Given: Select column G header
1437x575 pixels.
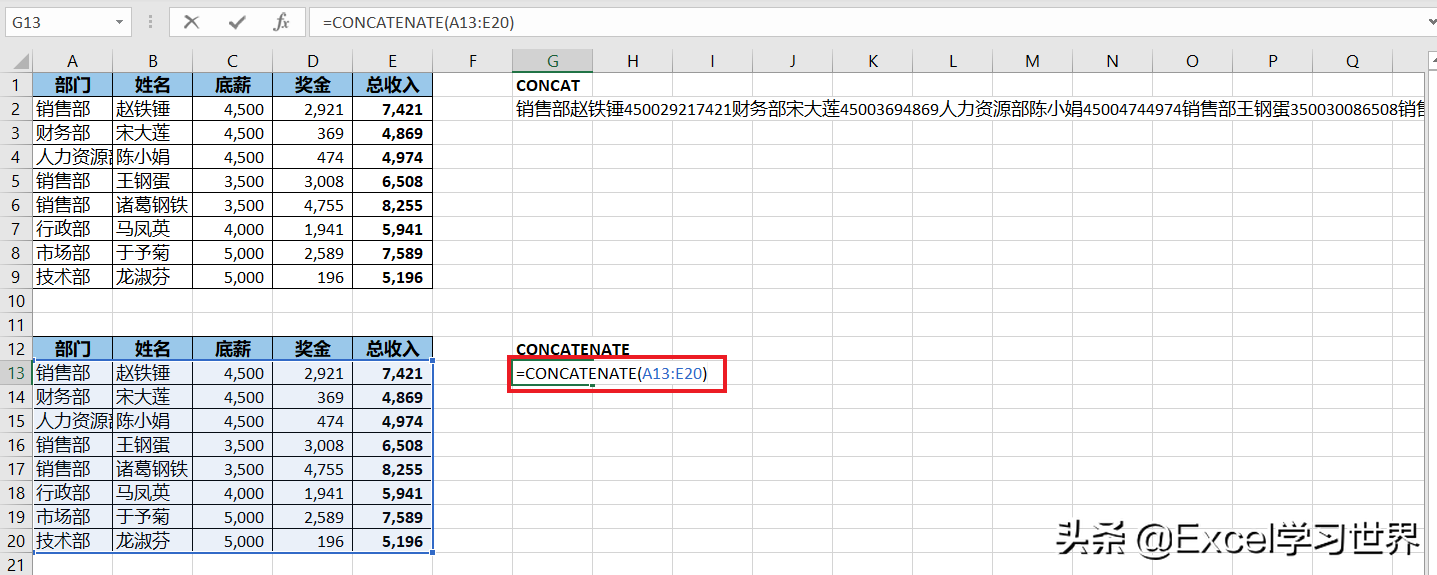Looking at the screenshot, I should click(553, 61).
